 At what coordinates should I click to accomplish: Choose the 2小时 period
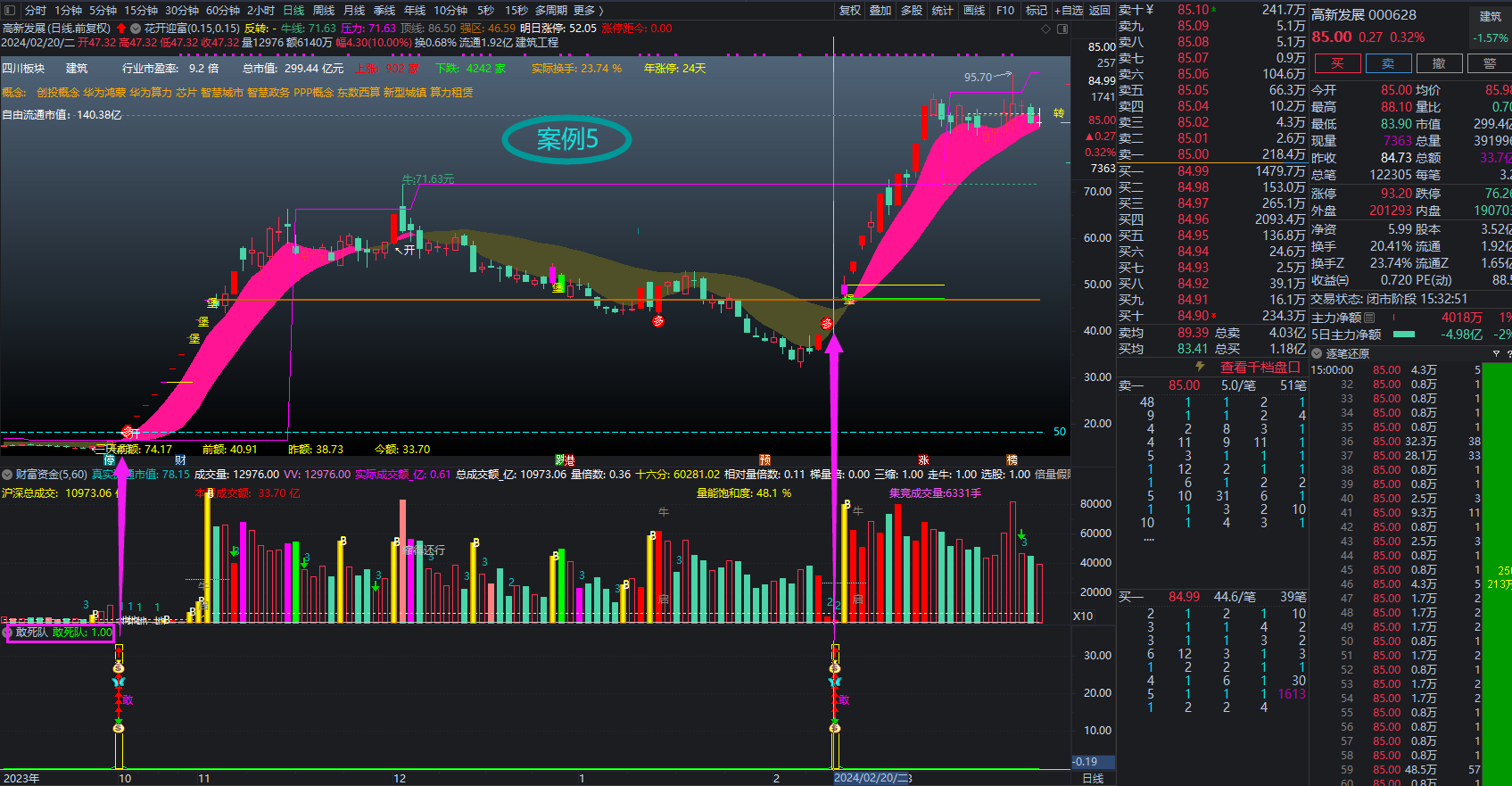tap(260, 11)
